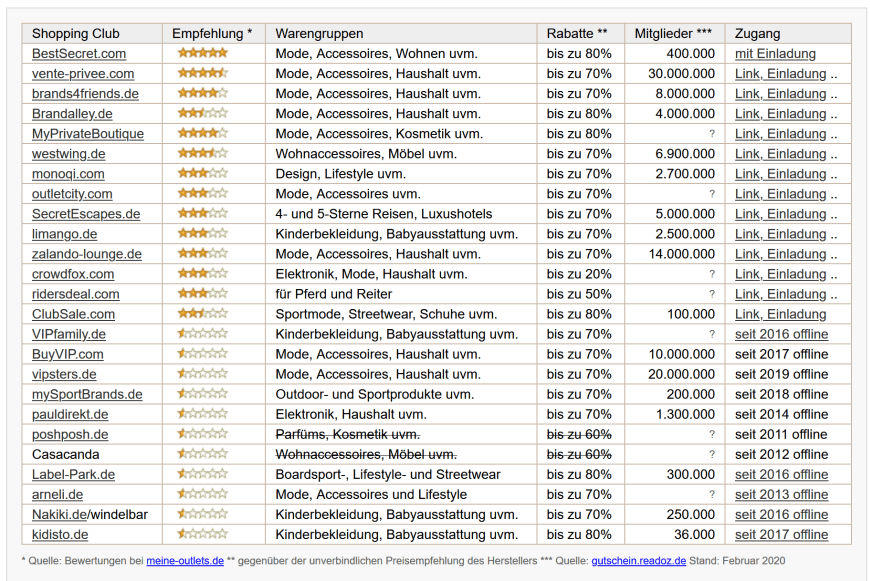Image resolution: width=870 pixels, height=581 pixels.
Task: Visit the arneli.de link
Action: [x=58, y=494]
